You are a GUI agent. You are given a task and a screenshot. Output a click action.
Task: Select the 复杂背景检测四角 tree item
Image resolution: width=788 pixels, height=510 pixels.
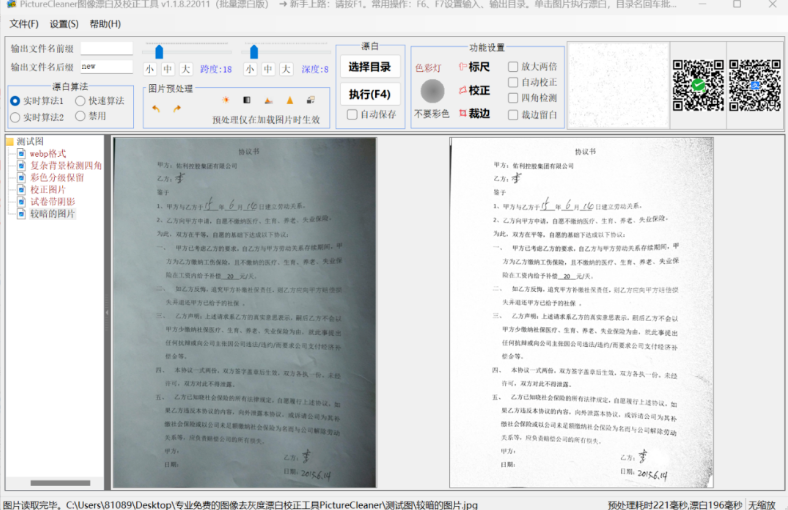point(66,165)
